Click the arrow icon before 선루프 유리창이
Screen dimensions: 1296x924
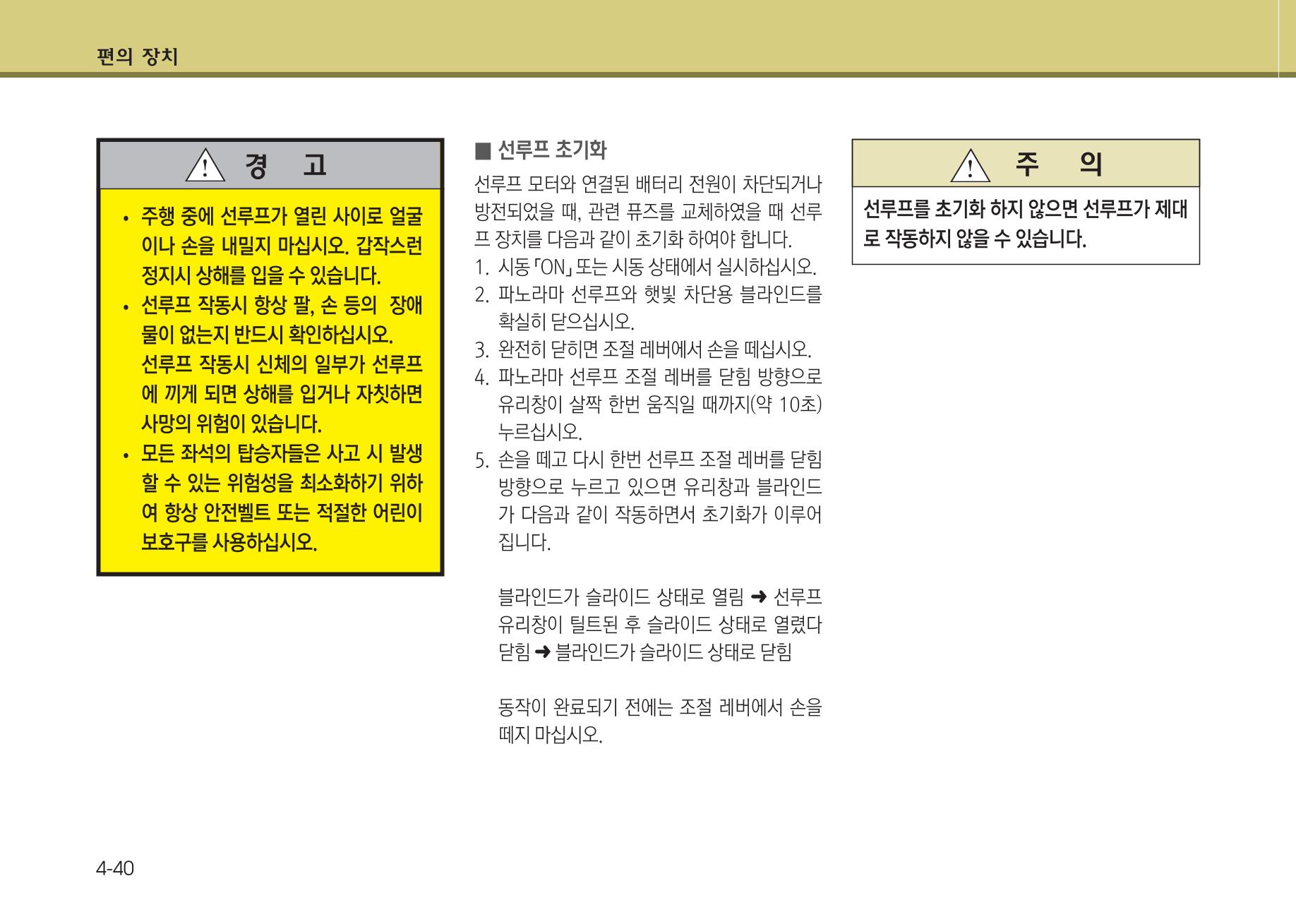[760, 598]
